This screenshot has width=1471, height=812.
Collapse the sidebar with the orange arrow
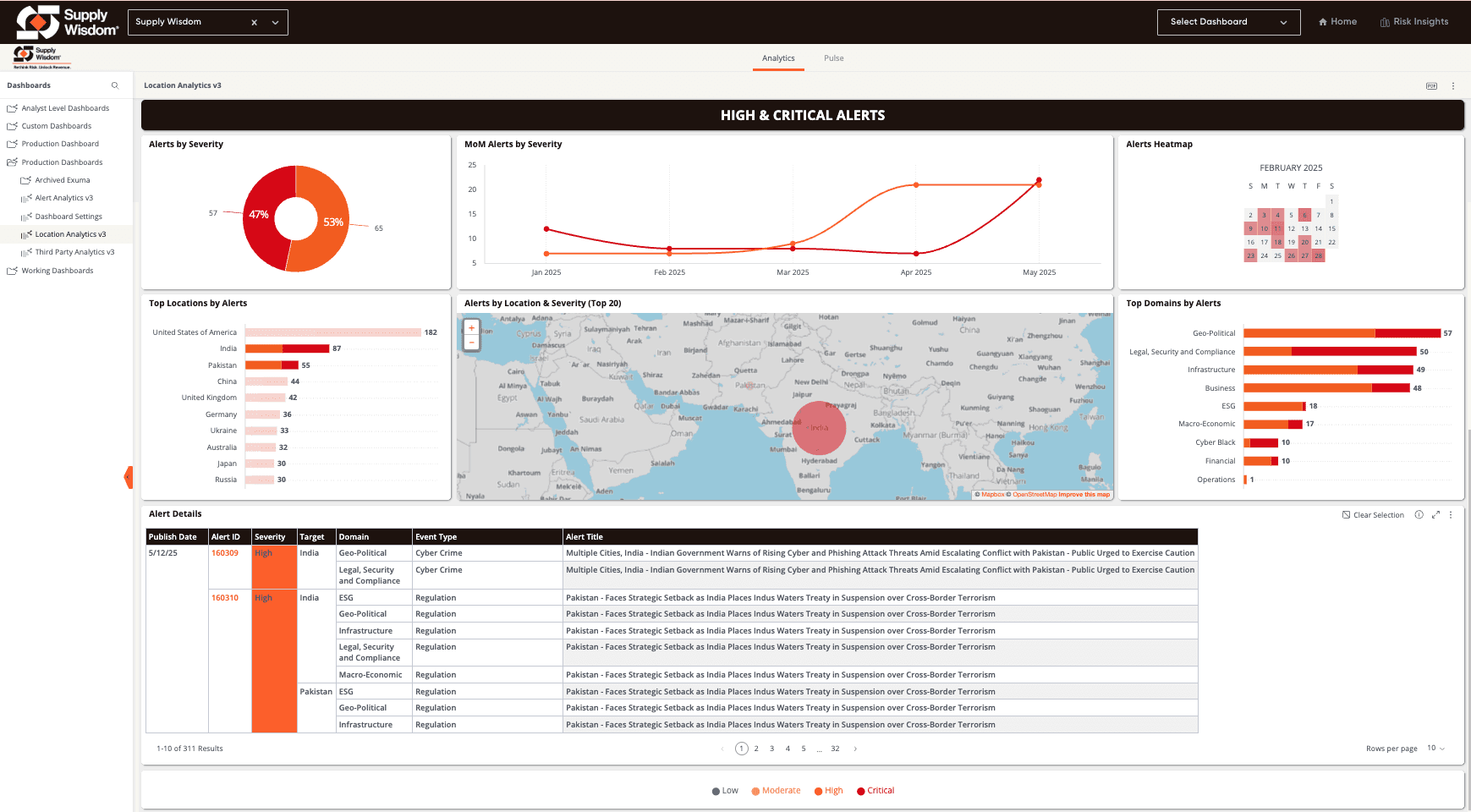point(129,477)
